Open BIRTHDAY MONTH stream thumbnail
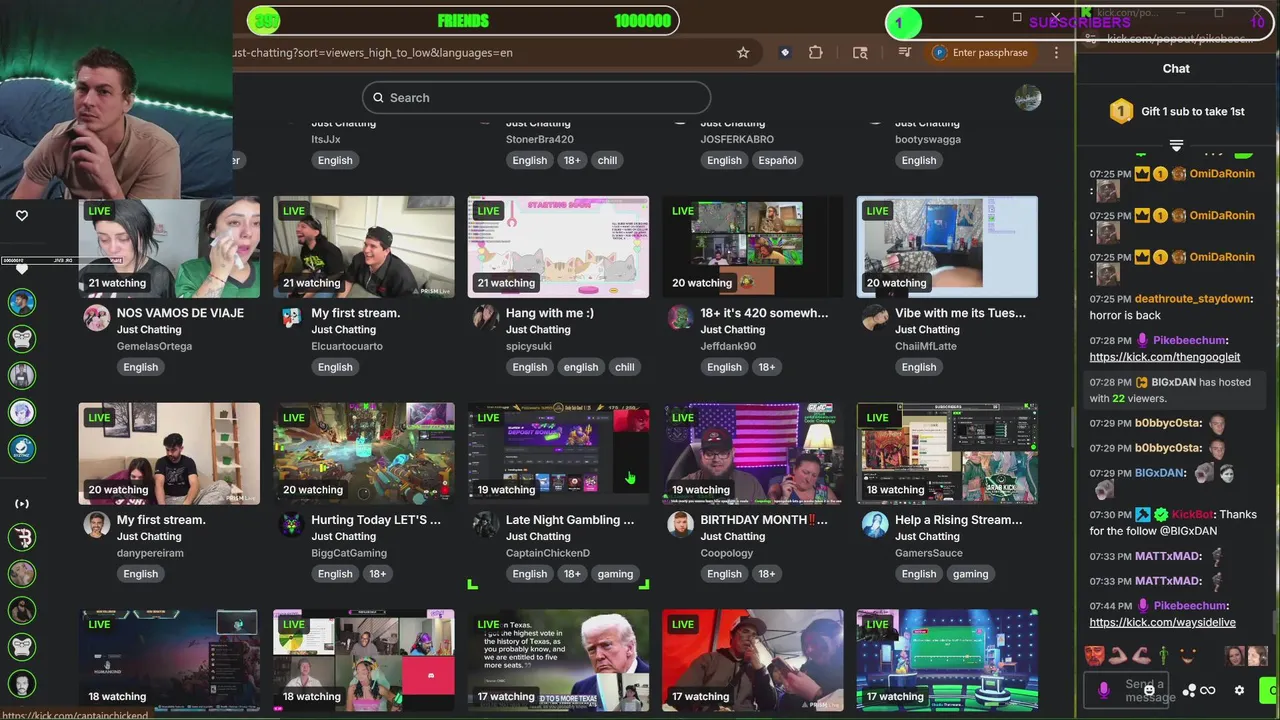Screen dimensions: 1280x720 (753, 454)
